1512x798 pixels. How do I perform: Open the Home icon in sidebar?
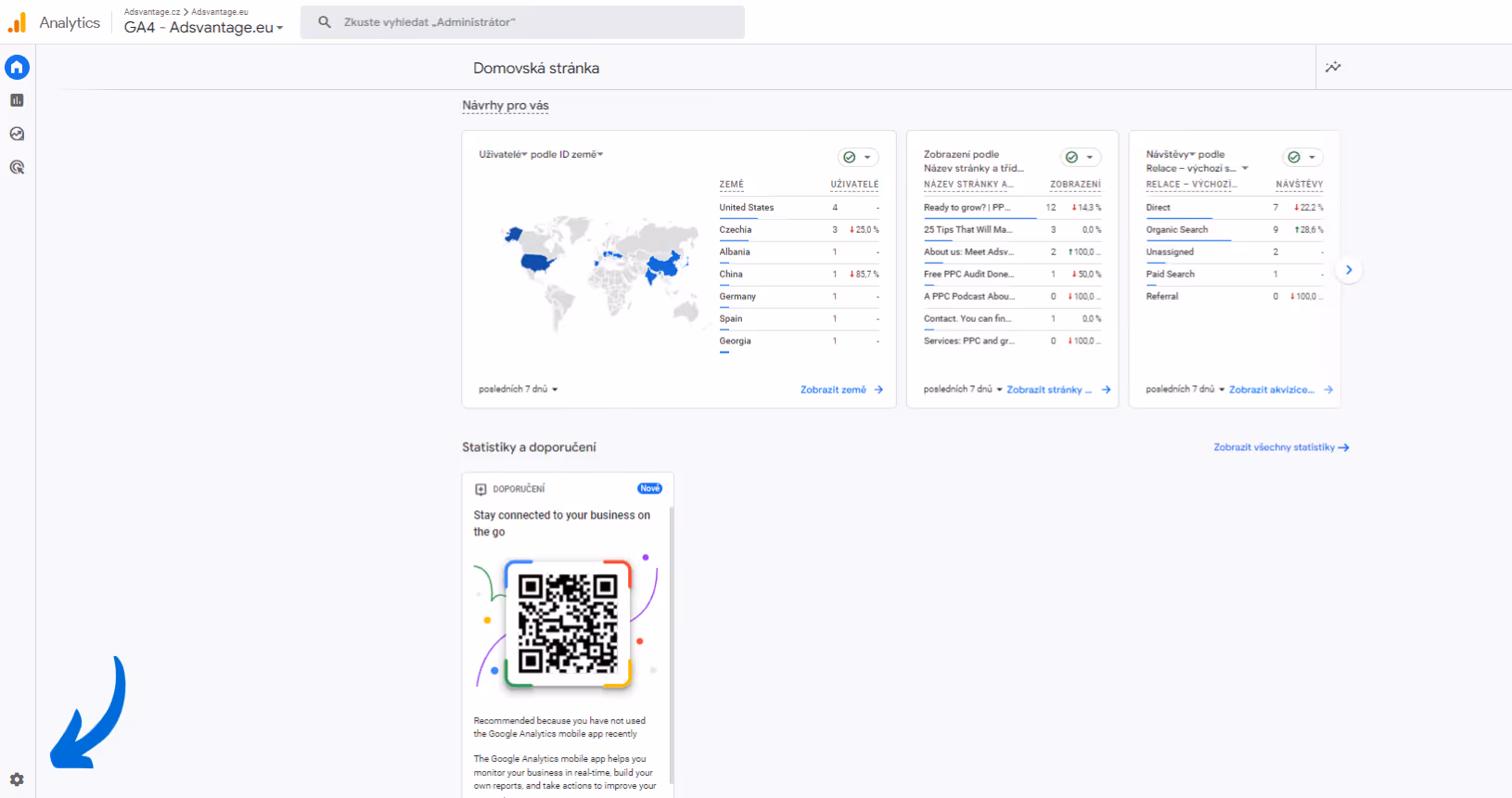17,67
